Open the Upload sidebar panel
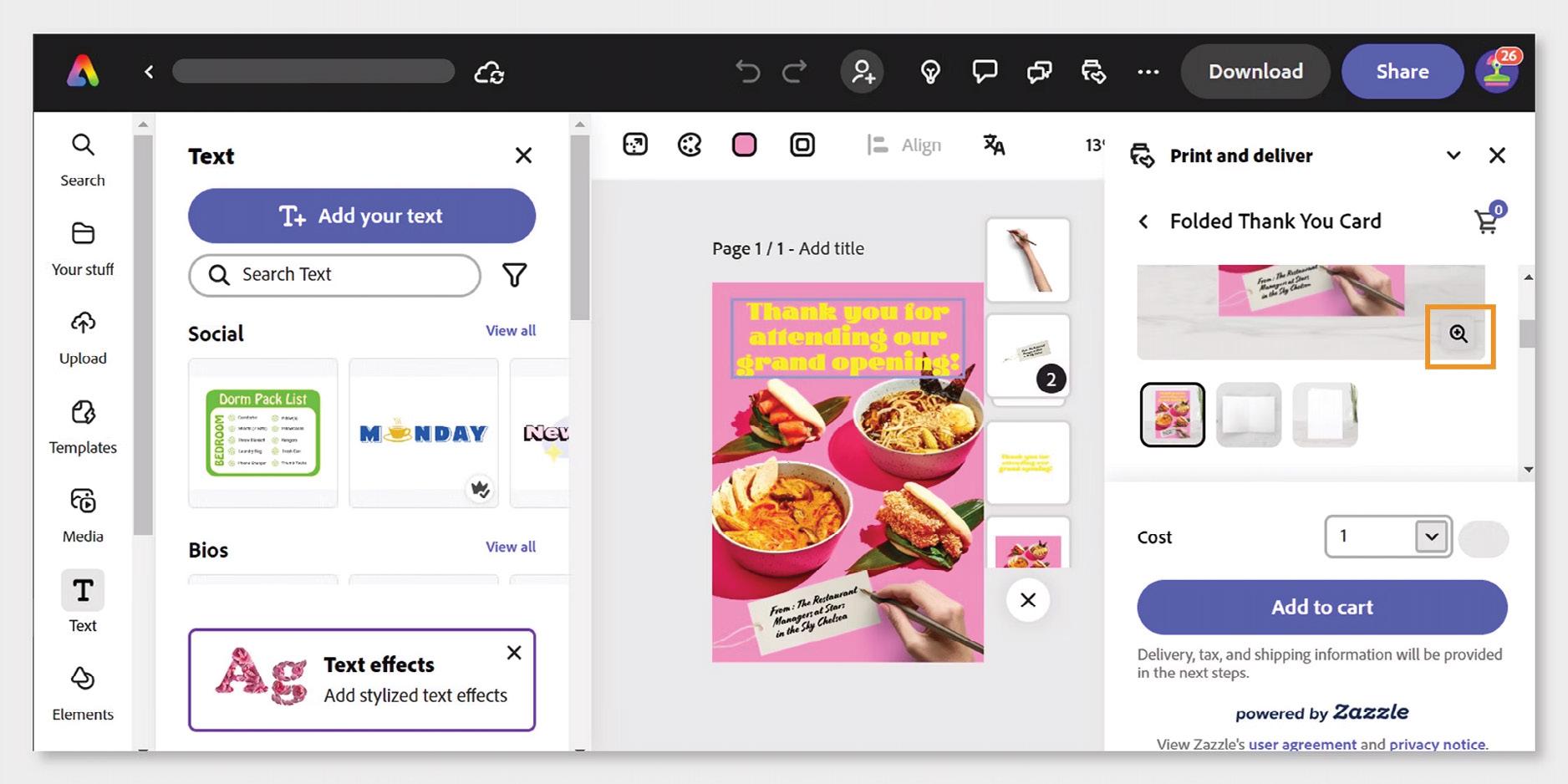Screen dimensions: 1568x784 [x=83, y=339]
